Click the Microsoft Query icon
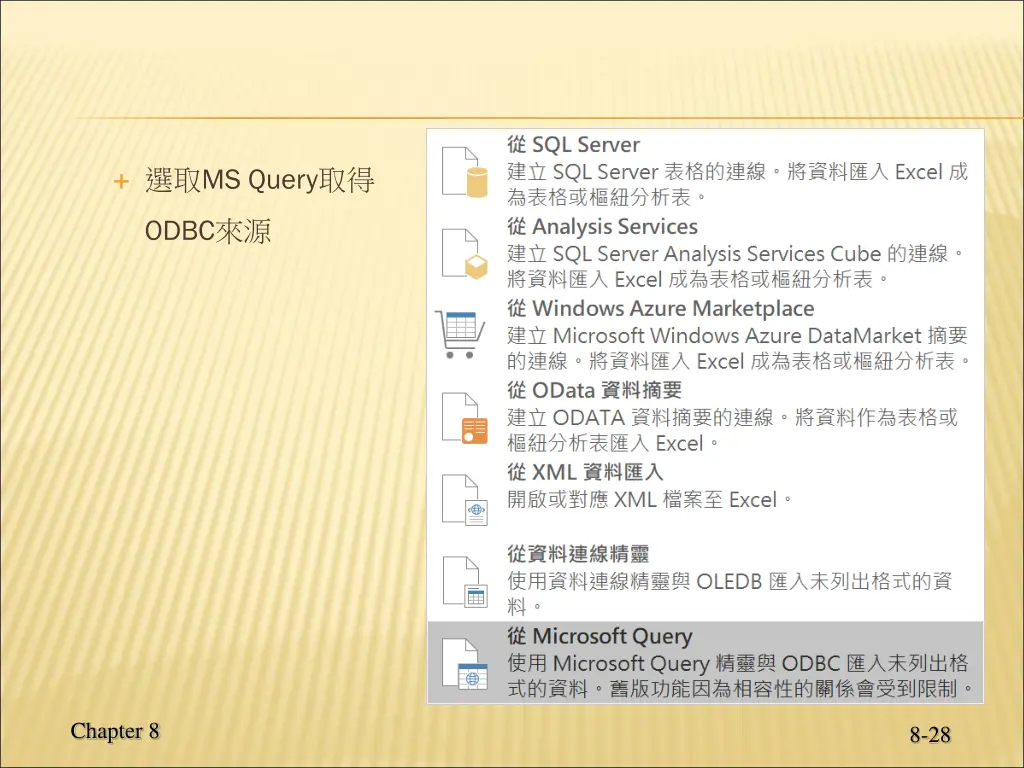 [x=464, y=664]
